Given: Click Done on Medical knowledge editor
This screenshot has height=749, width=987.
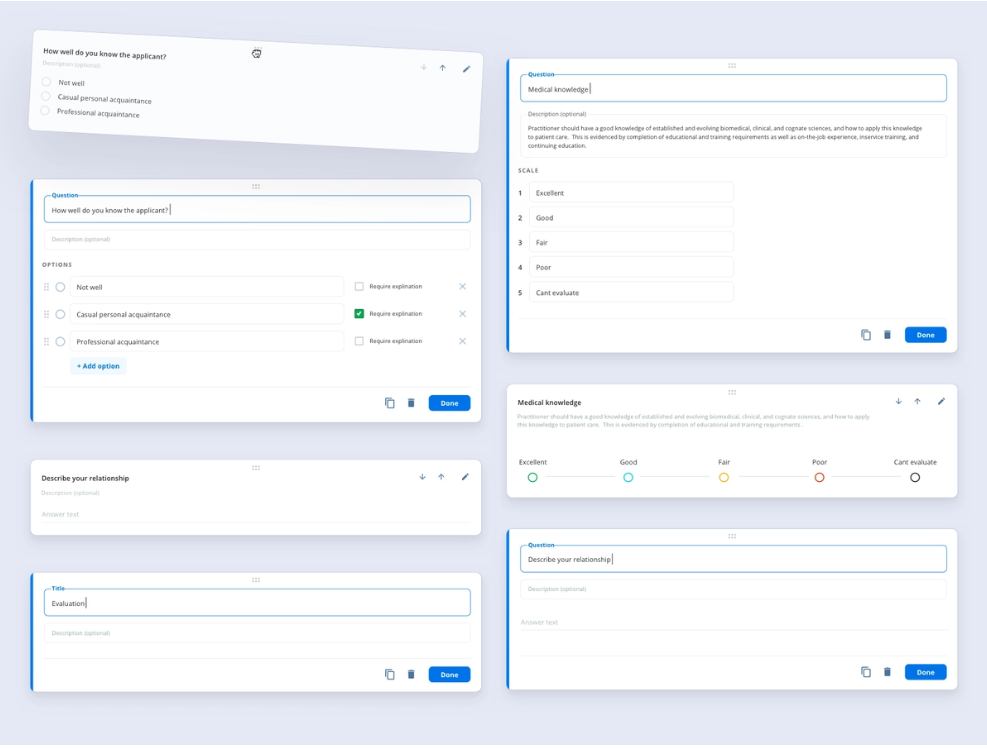Looking at the screenshot, I should coord(925,335).
